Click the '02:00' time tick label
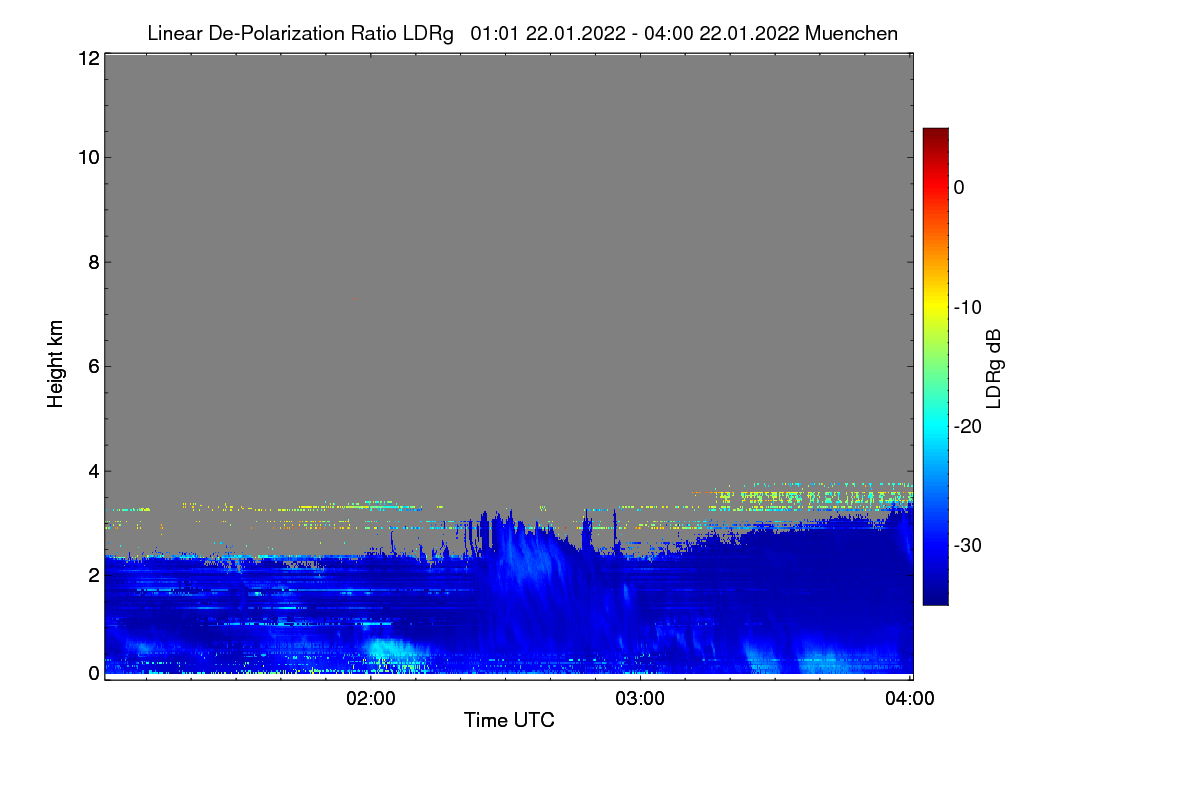This screenshot has height=800, width=1200. (x=371, y=699)
